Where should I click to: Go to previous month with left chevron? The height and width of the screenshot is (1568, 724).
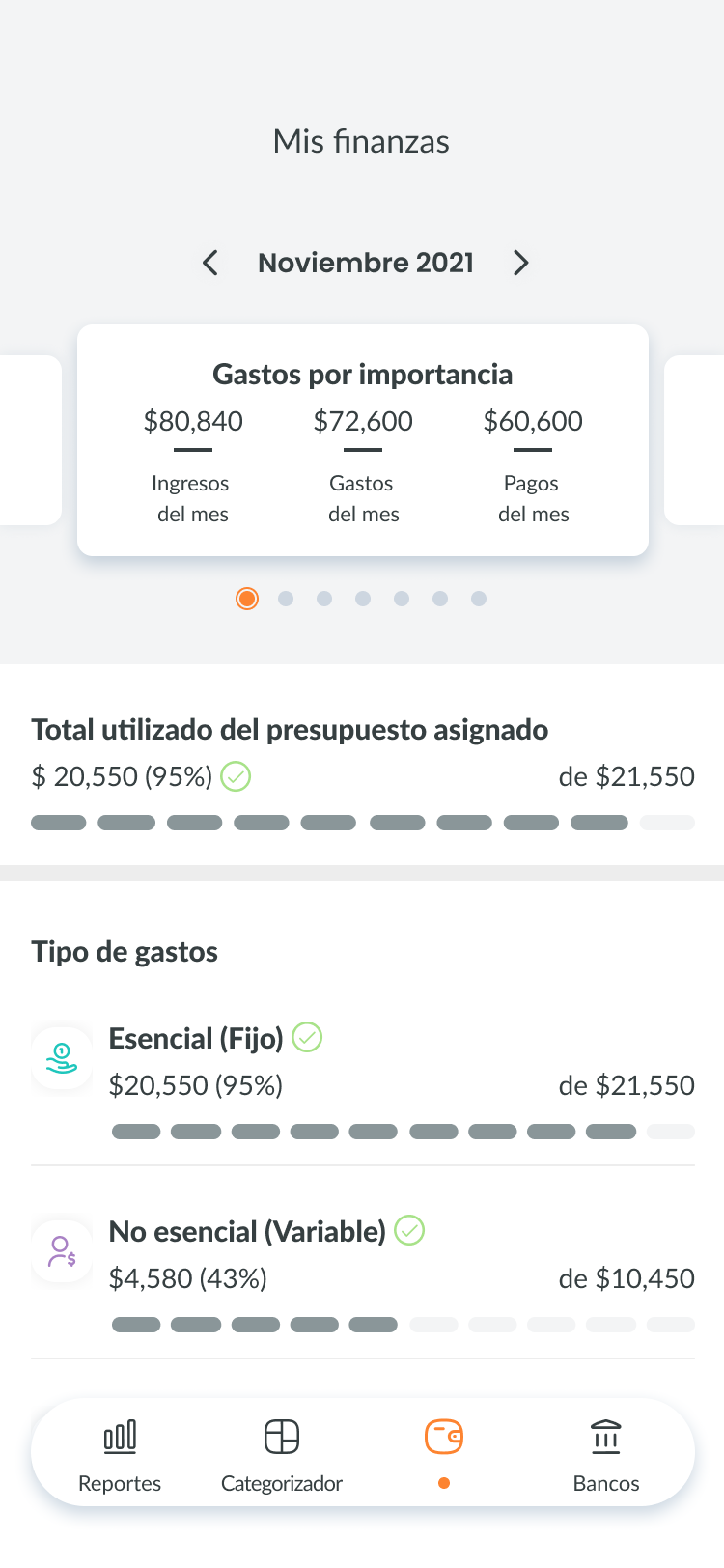click(x=210, y=263)
